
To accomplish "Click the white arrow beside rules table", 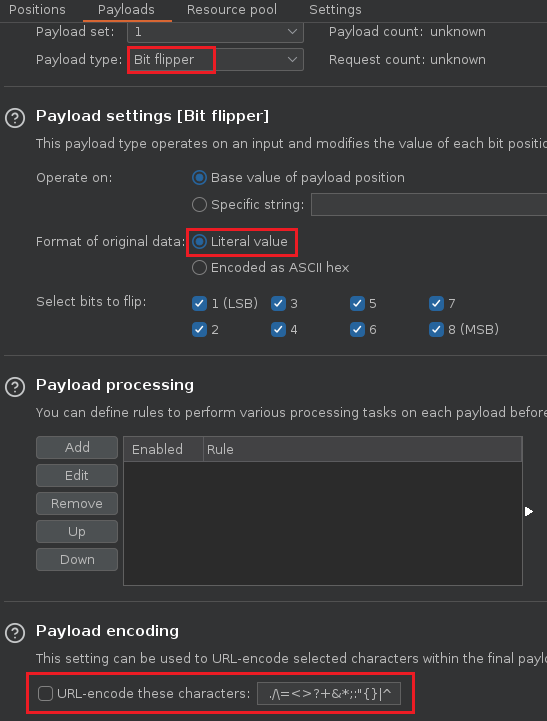I will pos(529,511).
